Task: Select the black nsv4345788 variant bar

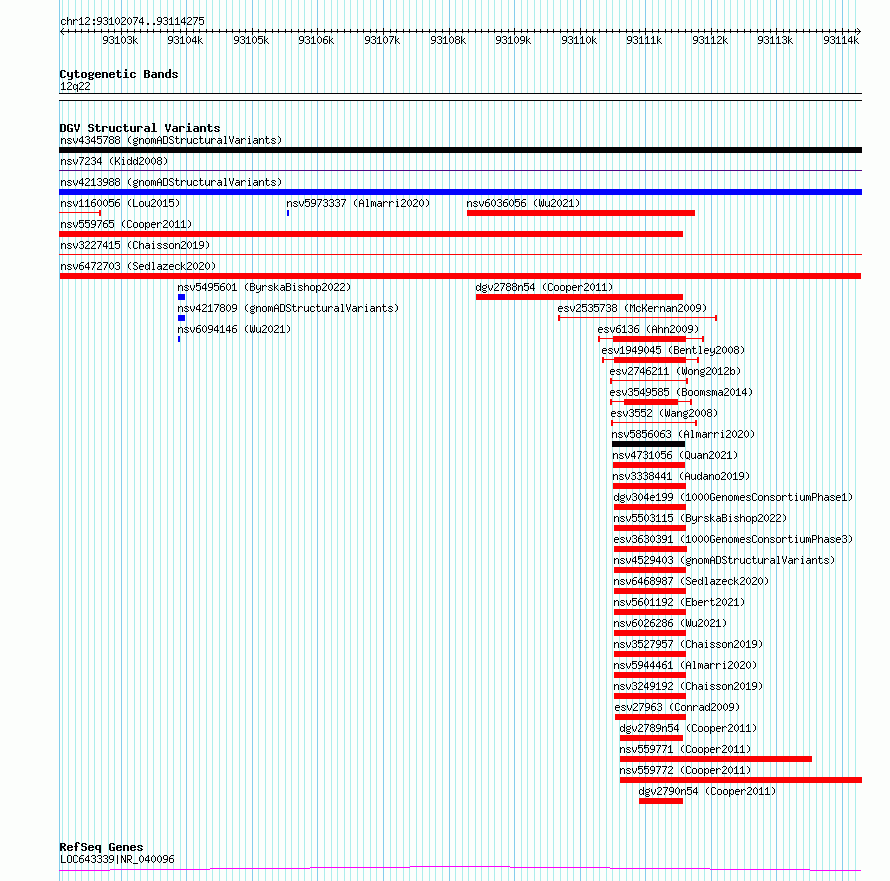Action: pos(460,150)
